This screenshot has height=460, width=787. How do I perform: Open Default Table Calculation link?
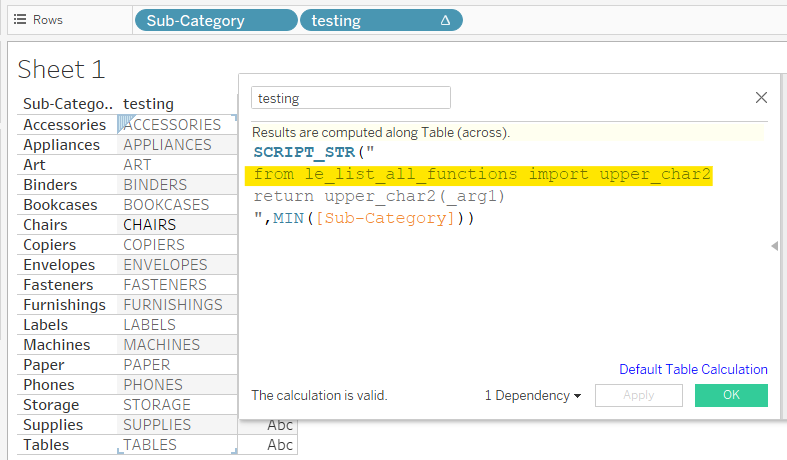click(693, 369)
